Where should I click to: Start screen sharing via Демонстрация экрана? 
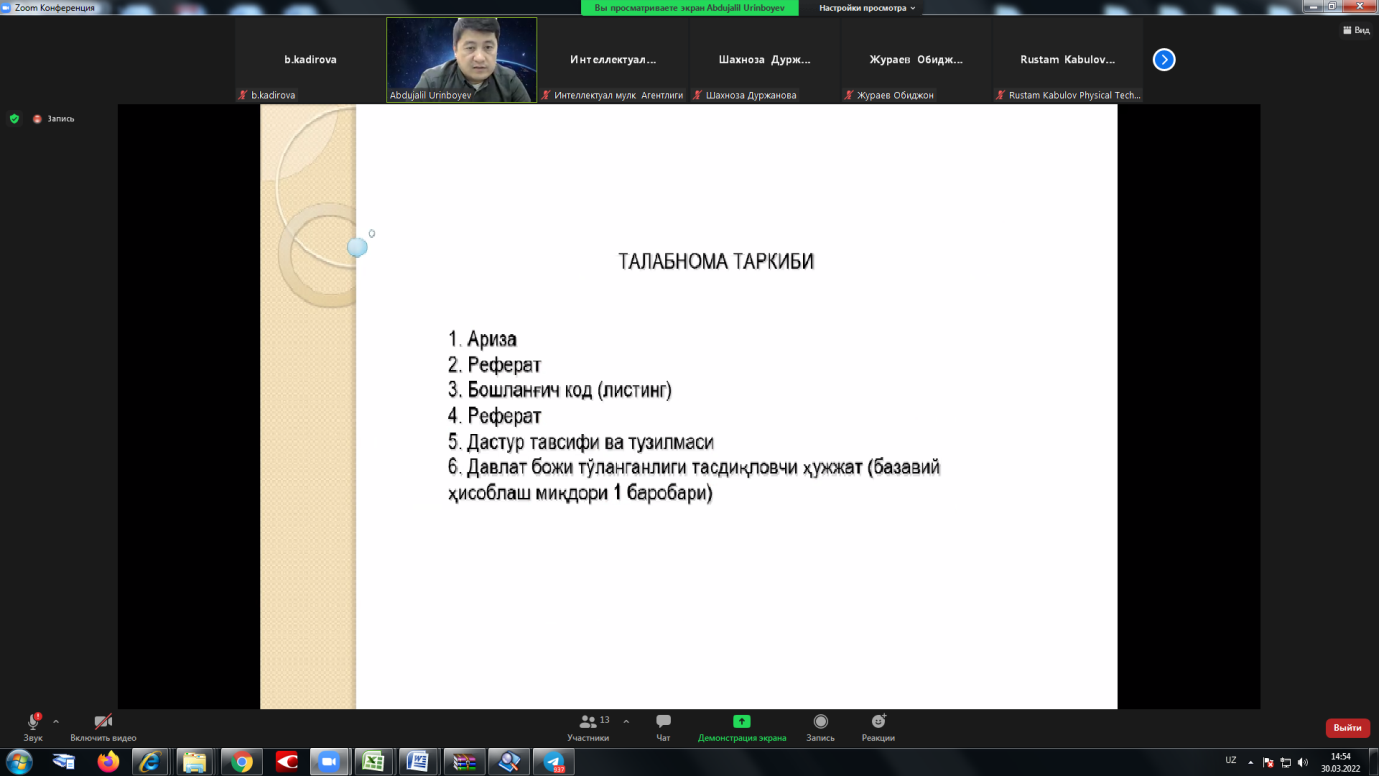[741, 726]
